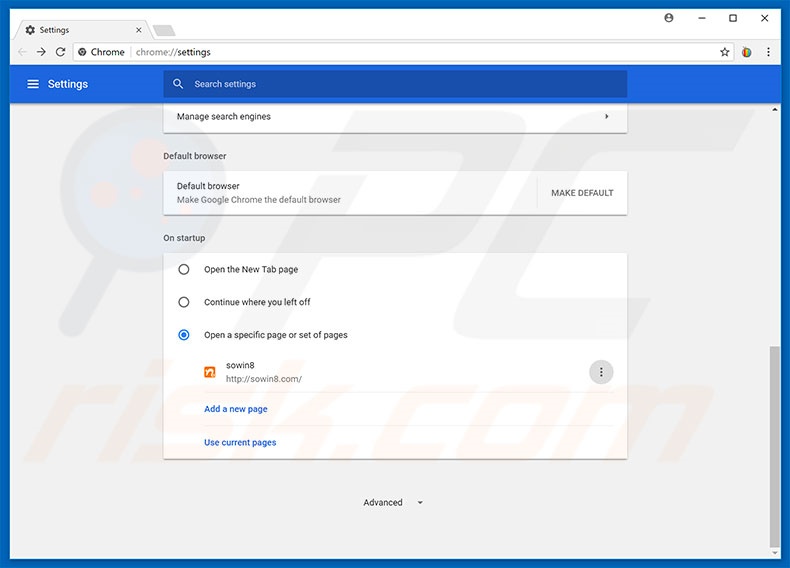Click the back navigation arrow
Screen dimensions: 790x568
(22, 52)
